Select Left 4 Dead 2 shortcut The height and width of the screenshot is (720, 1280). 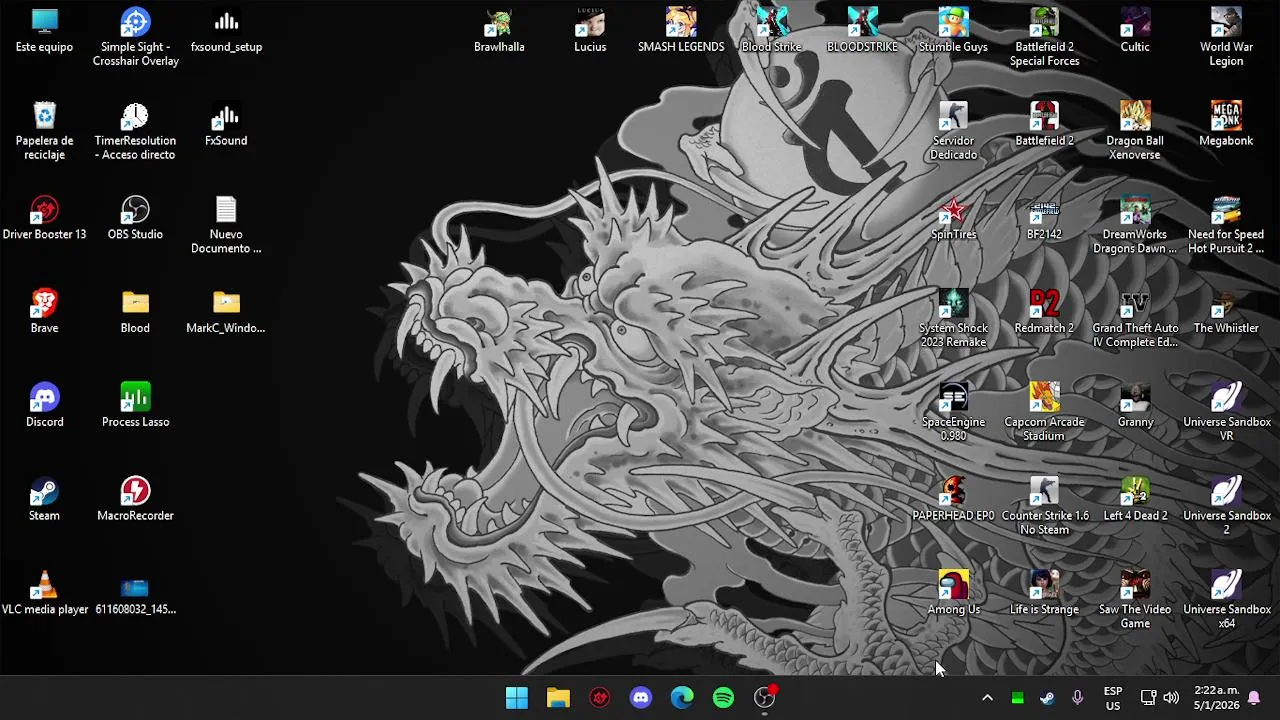(1135, 500)
